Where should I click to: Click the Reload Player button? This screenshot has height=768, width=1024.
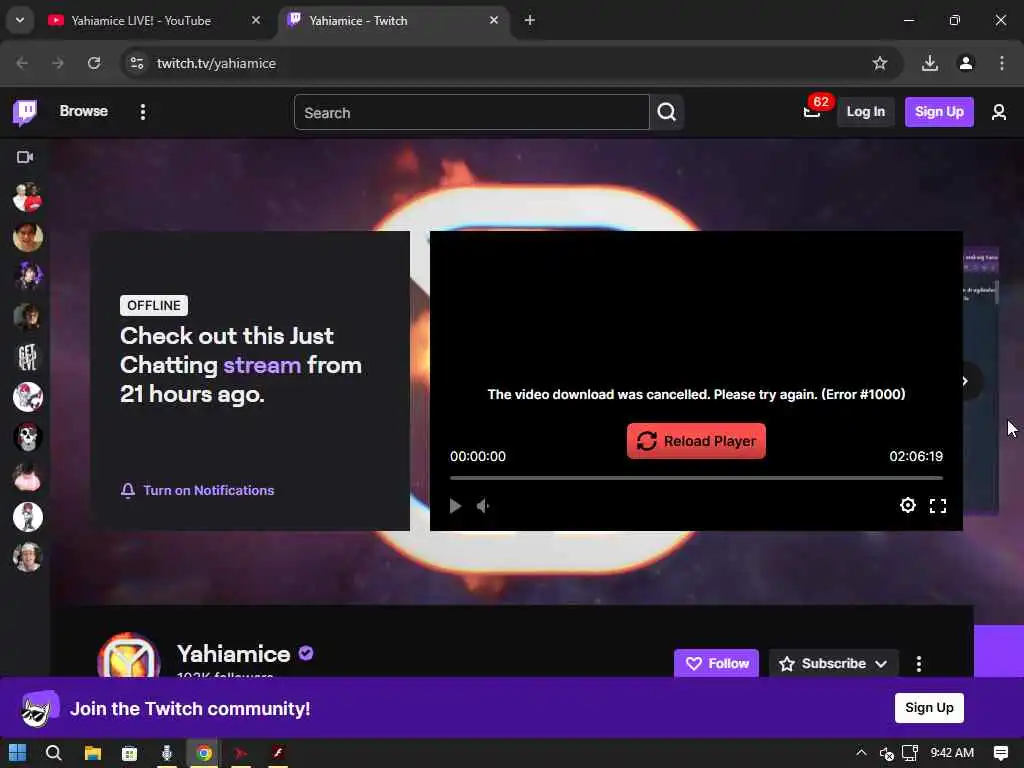696,441
